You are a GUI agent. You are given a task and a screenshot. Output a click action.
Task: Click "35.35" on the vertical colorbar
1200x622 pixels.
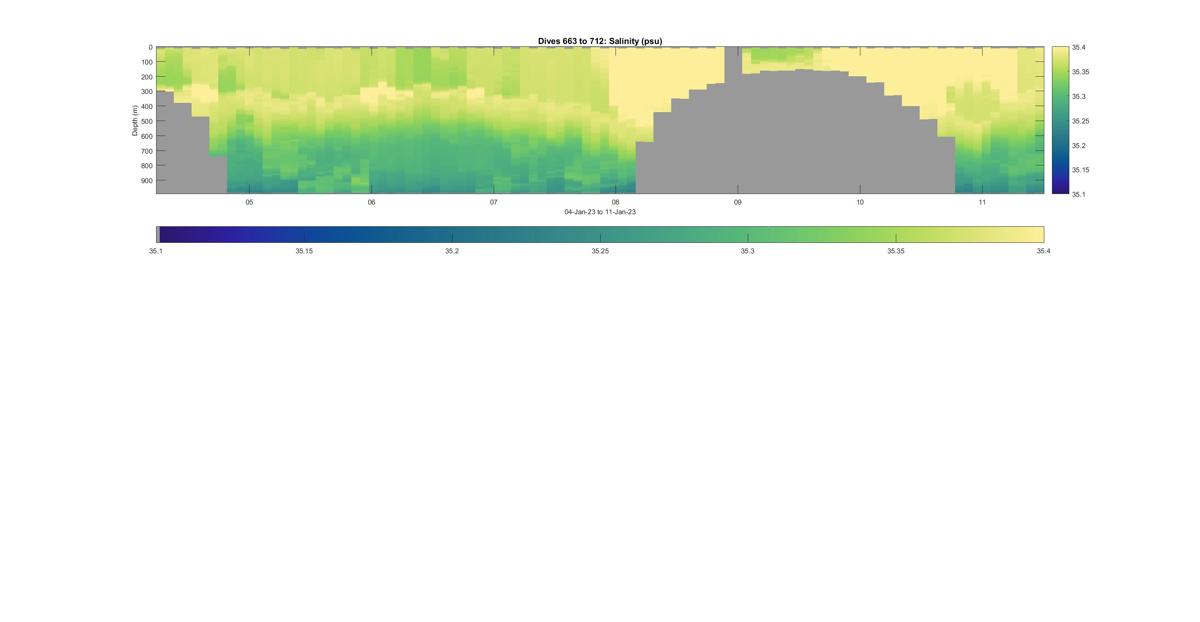(x=1081, y=72)
